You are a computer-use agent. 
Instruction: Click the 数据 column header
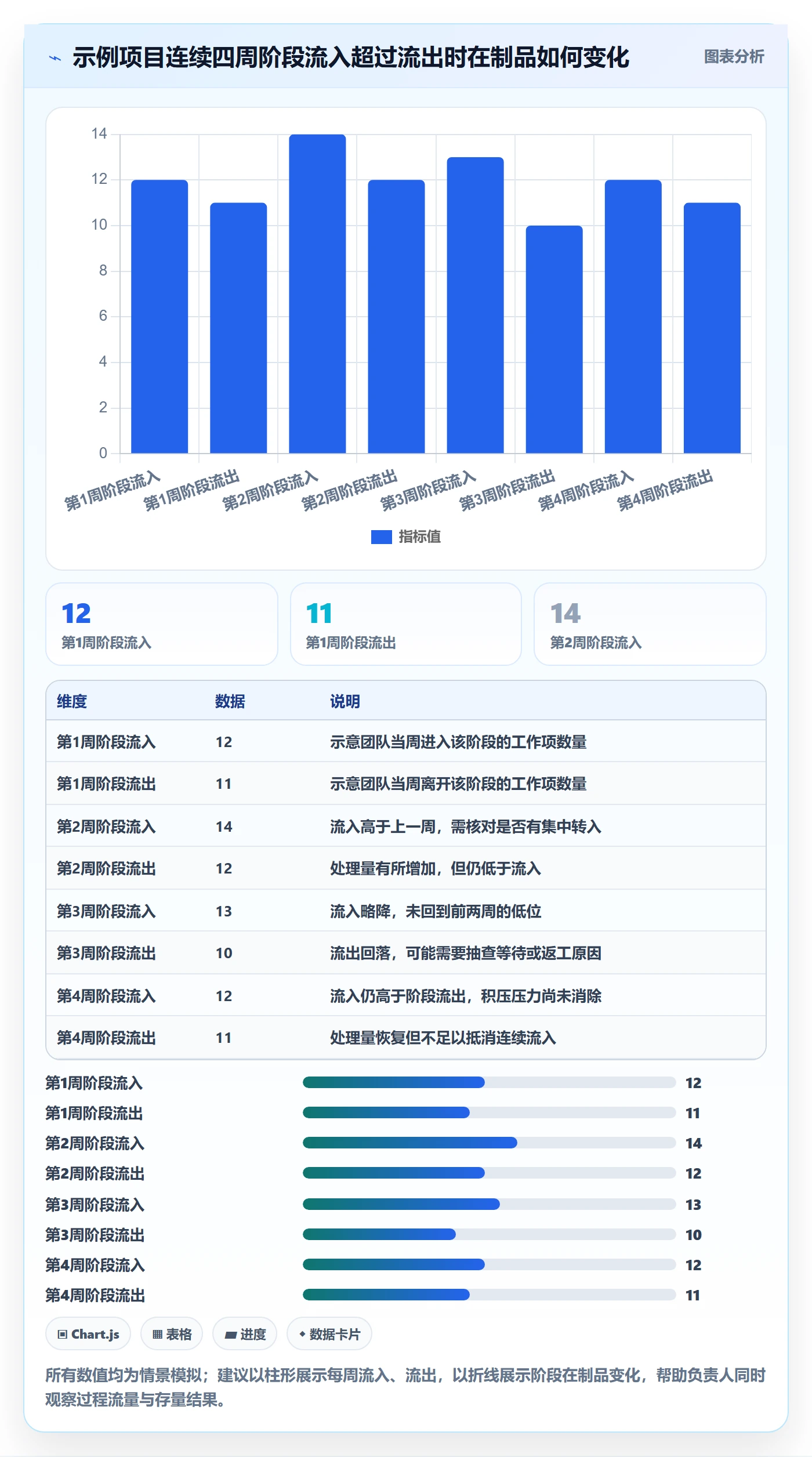click(230, 701)
